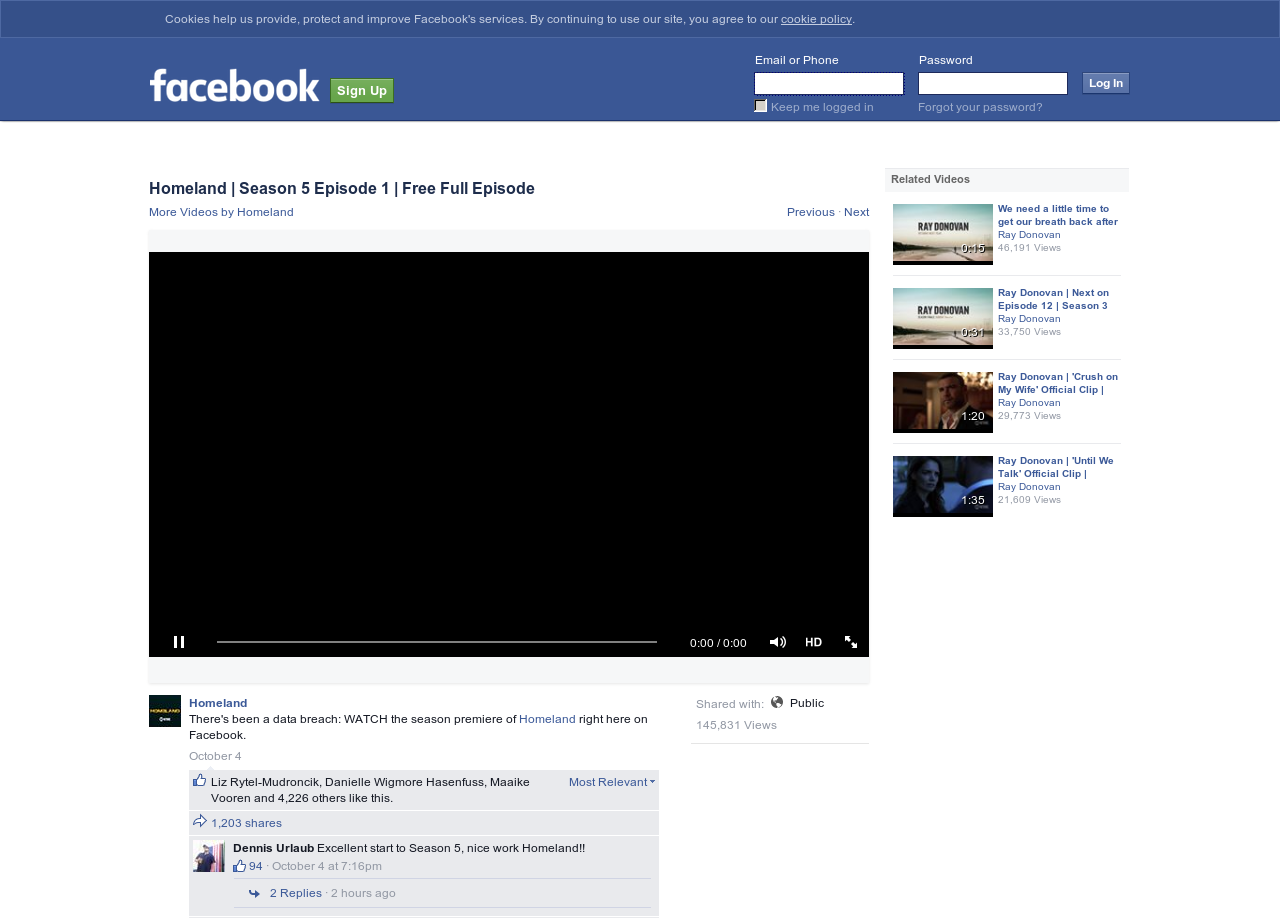Enter fullscreen video mode

851,642
